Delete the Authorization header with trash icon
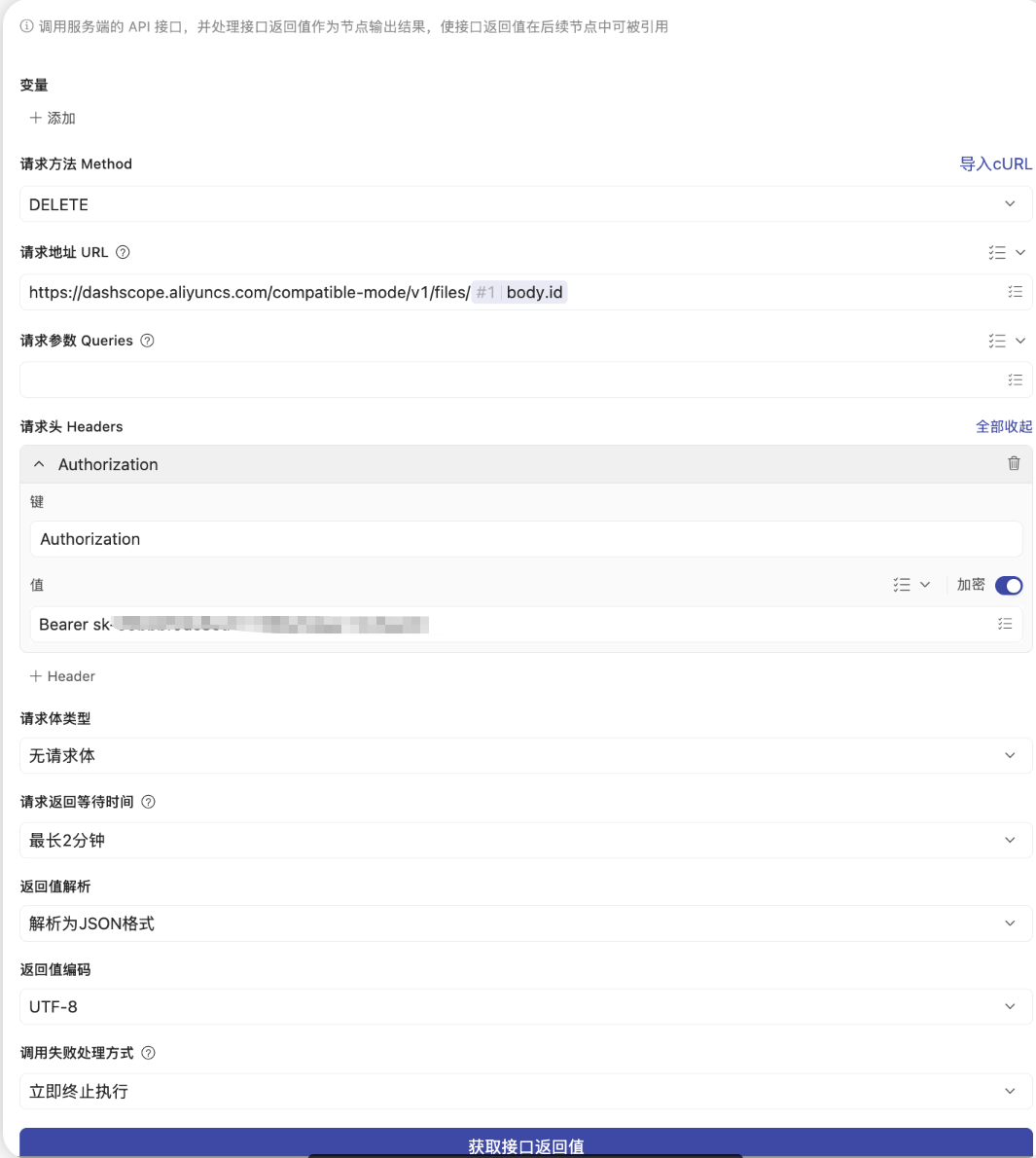Screen dimensions: 1036x1158 (x=1014, y=464)
